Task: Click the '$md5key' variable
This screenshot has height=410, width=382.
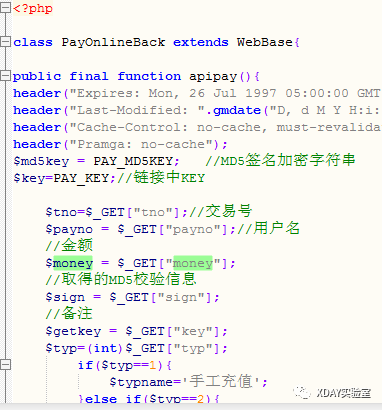Action: click(x=41, y=161)
